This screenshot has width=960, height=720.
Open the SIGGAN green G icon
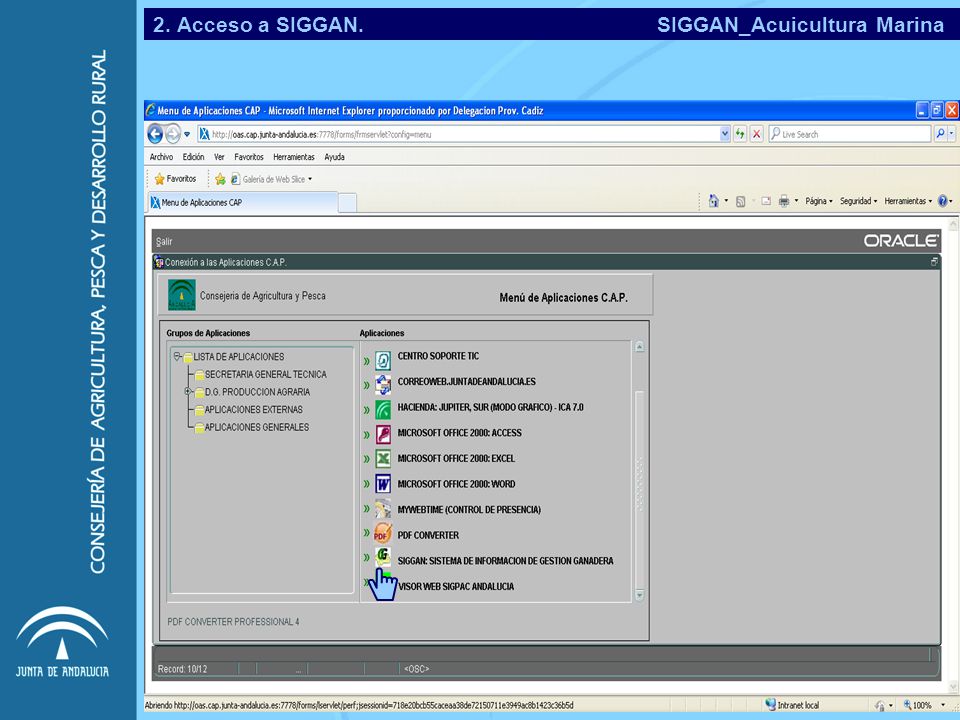point(383,557)
